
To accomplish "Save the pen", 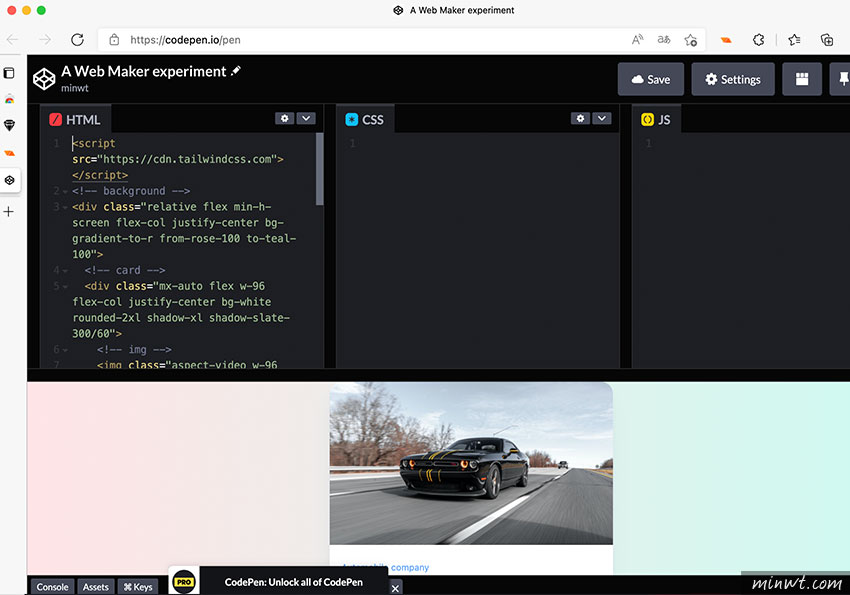I will [651, 79].
